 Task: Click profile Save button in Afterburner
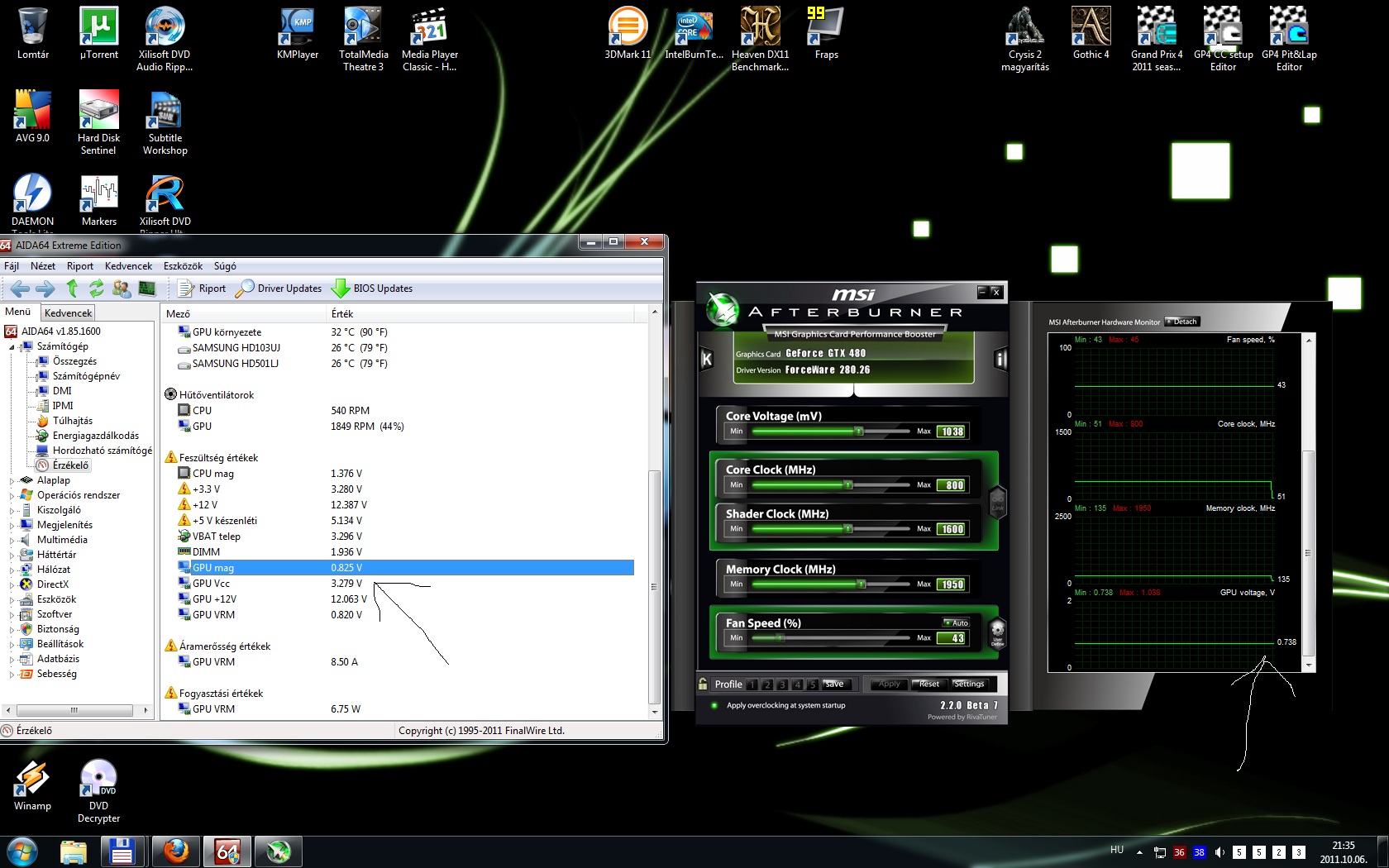coord(835,684)
